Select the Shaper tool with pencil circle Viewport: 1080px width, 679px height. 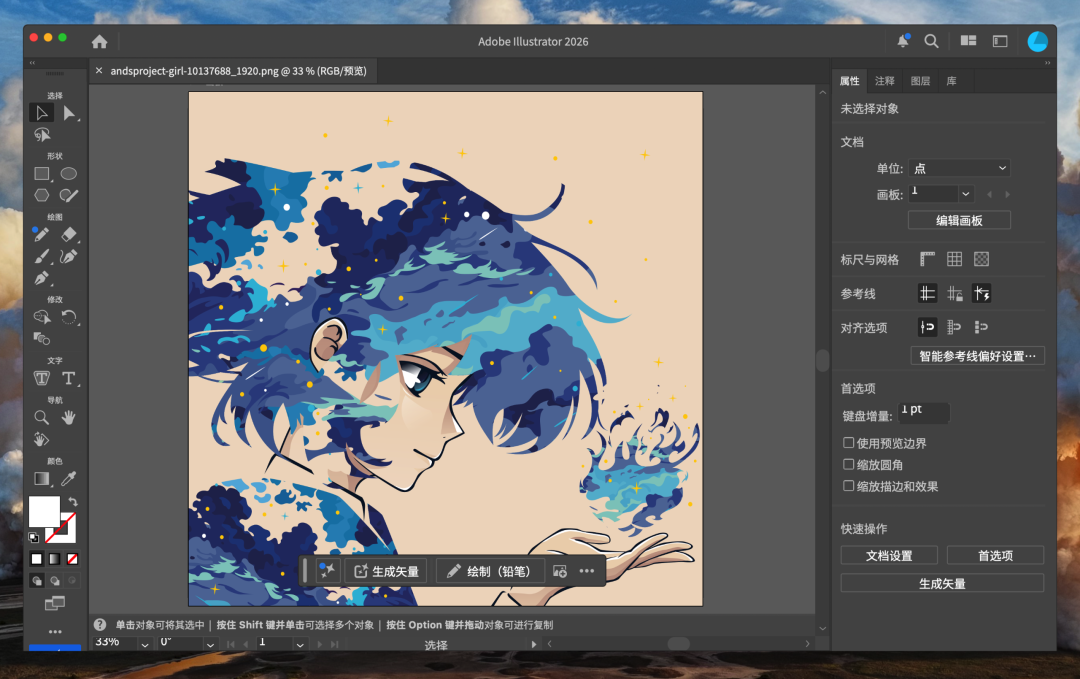68,196
